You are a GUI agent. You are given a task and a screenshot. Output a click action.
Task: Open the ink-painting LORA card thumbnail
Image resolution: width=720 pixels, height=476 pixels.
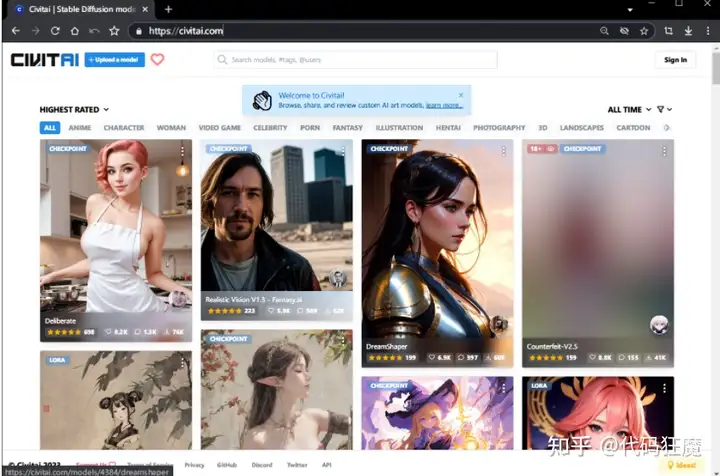pyautogui.click(x=116, y=400)
